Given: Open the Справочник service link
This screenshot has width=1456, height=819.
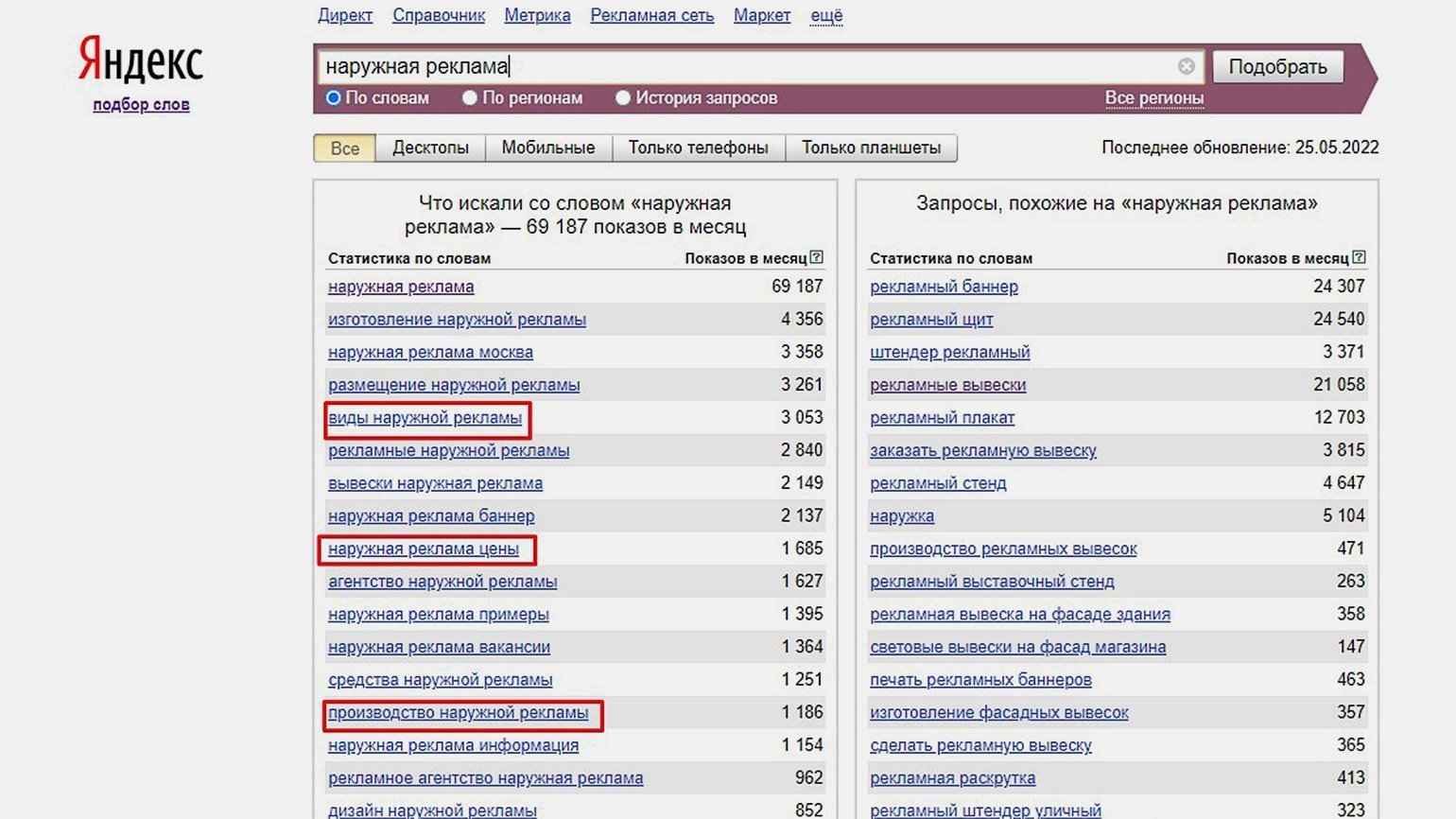Looking at the screenshot, I should pyautogui.click(x=439, y=15).
